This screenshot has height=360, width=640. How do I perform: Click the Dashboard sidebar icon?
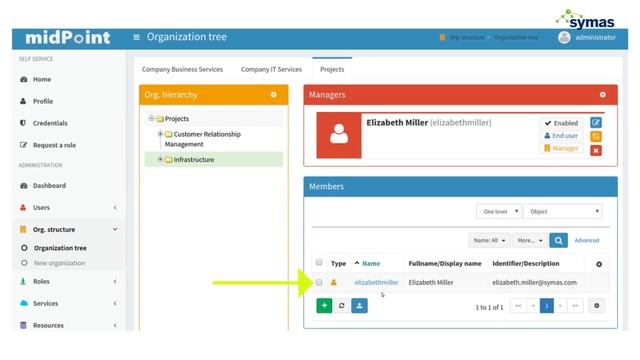[x=24, y=185]
